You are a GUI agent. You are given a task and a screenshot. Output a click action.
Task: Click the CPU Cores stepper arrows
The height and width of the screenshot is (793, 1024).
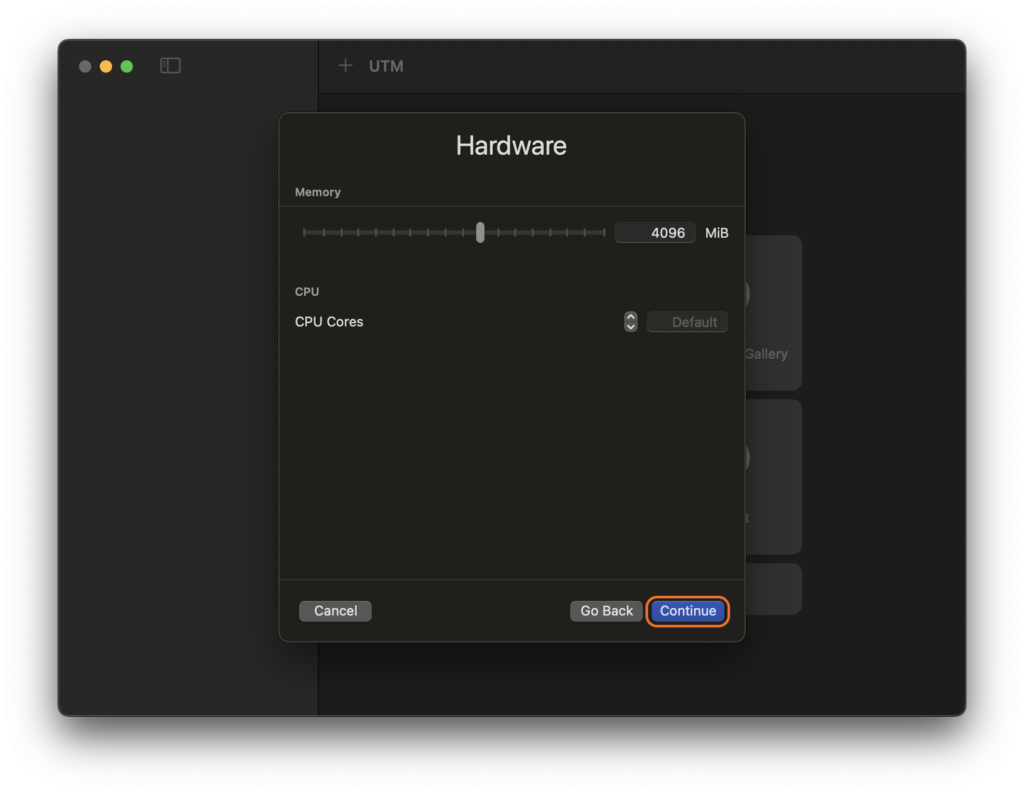click(x=630, y=321)
